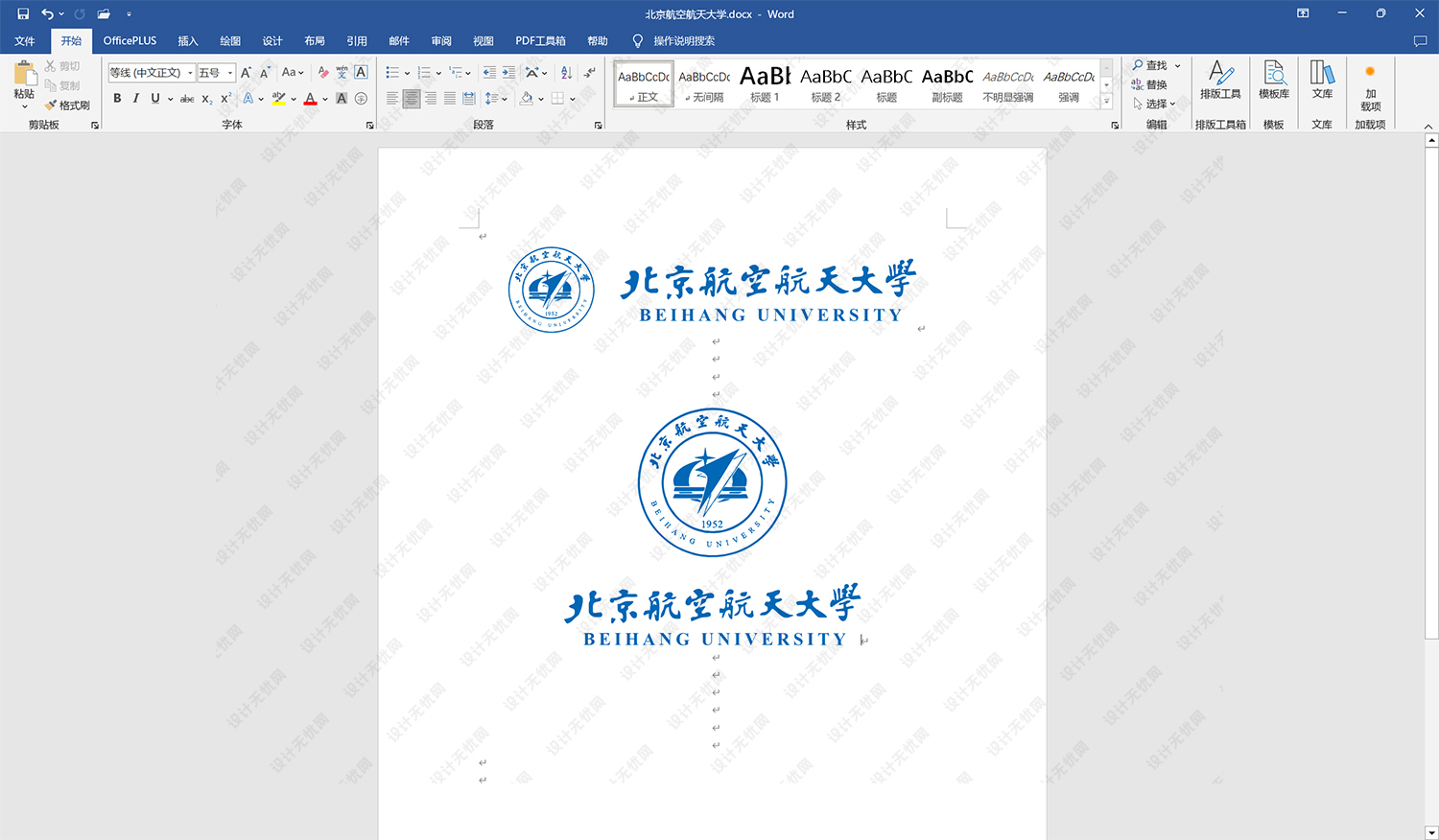Click the Paste clipboard icon
The height and width of the screenshot is (840, 1439).
[x=25, y=74]
